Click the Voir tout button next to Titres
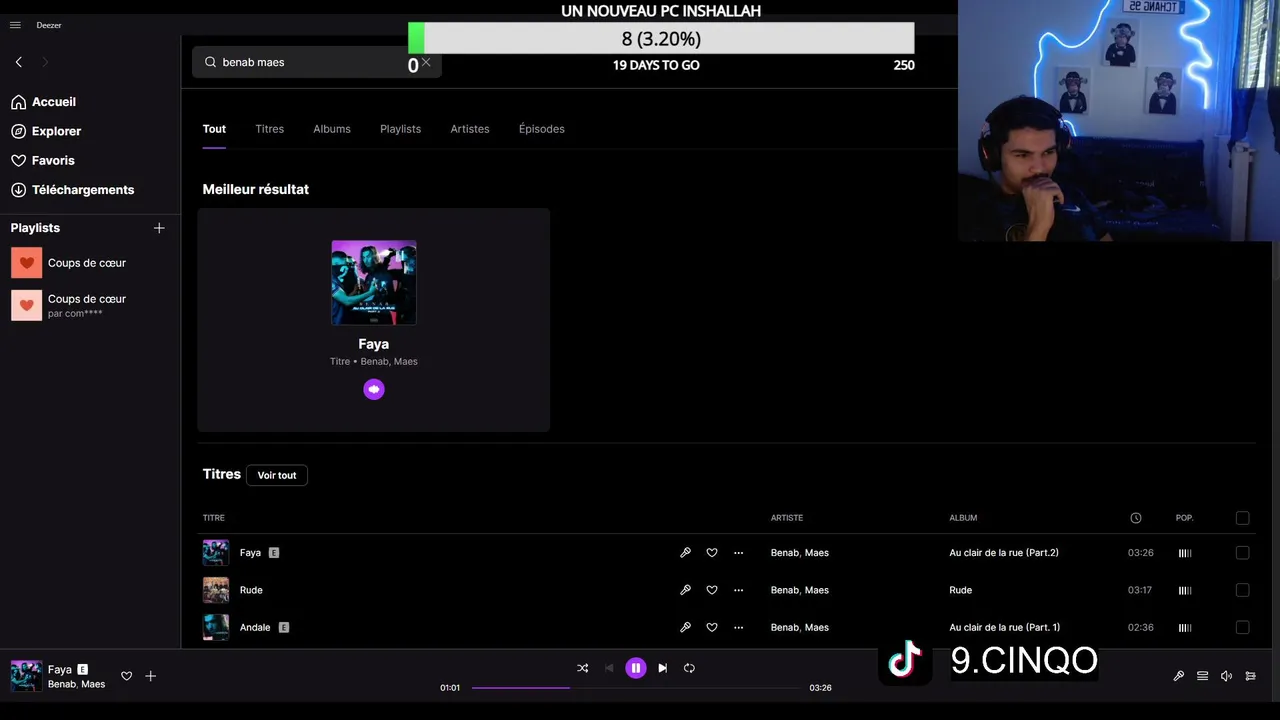The height and width of the screenshot is (720, 1280). click(x=277, y=475)
